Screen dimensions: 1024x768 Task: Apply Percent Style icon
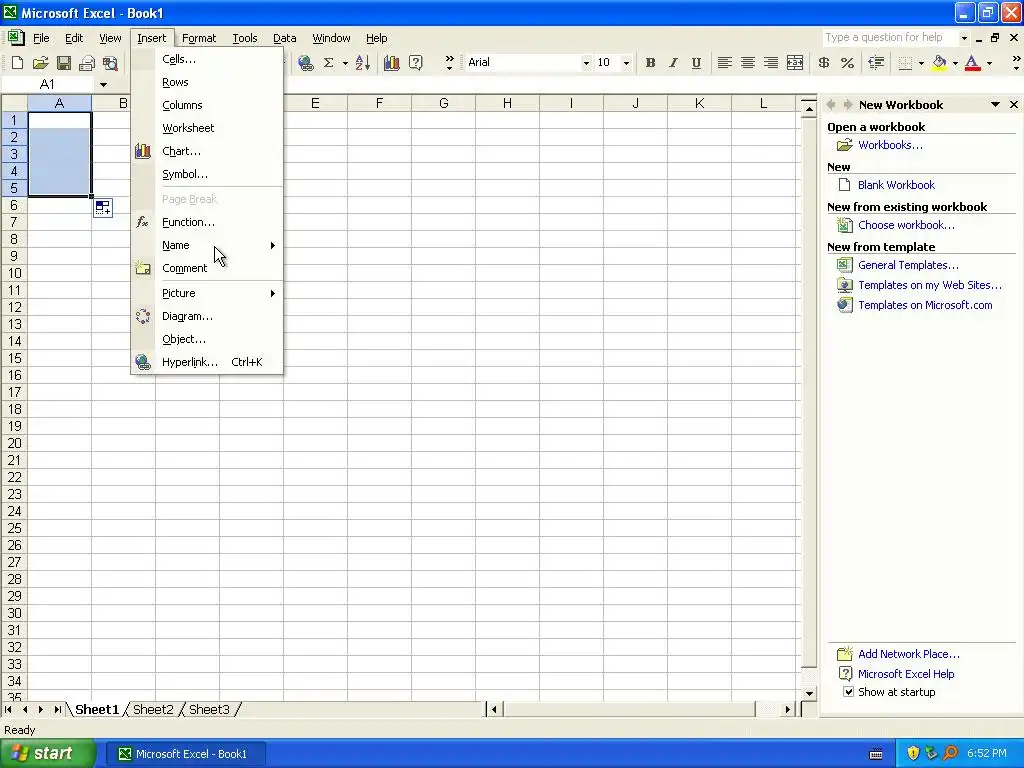coord(847,63)
